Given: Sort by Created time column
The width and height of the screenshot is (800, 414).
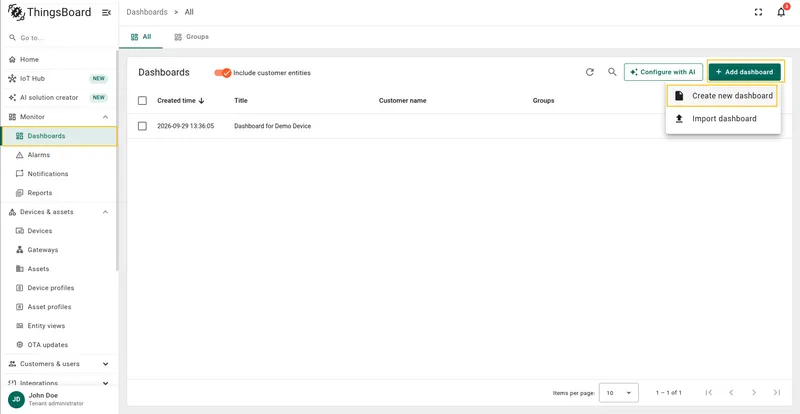Looking at the screenshot, I should click(181, 101).
